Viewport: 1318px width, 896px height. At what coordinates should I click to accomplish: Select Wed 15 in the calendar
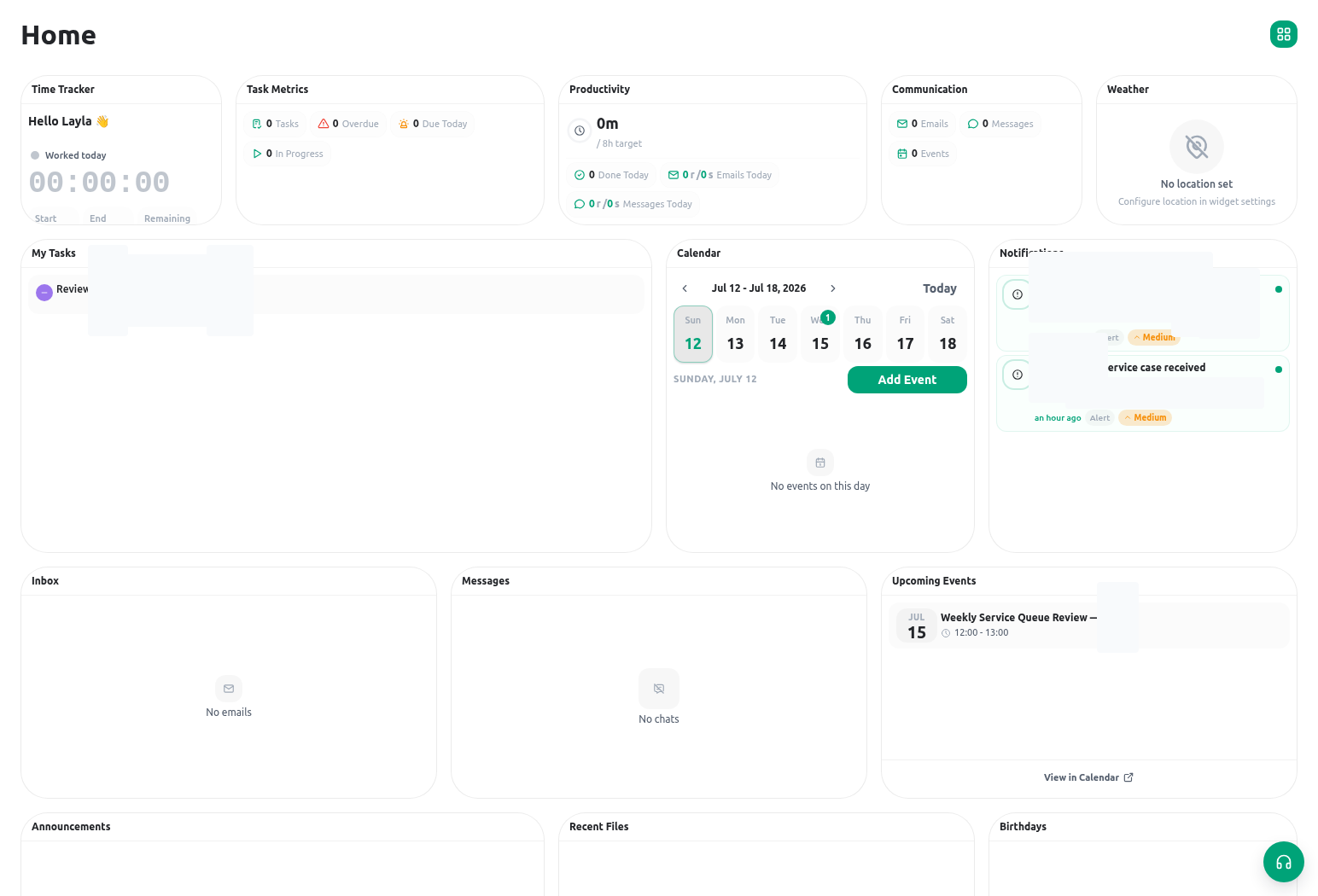pyautogui.click(x=820, y=334)
